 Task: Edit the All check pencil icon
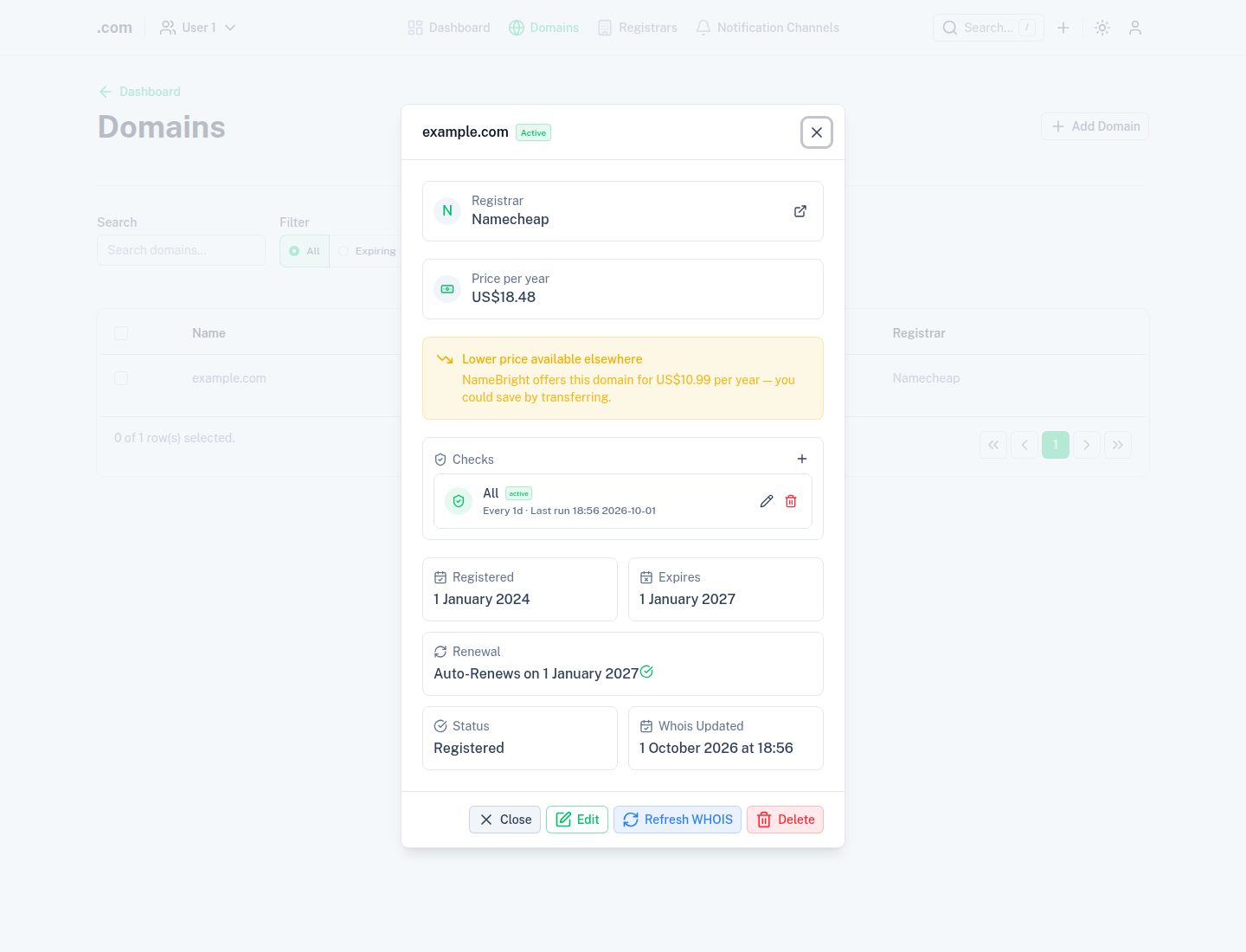[767, 501]
